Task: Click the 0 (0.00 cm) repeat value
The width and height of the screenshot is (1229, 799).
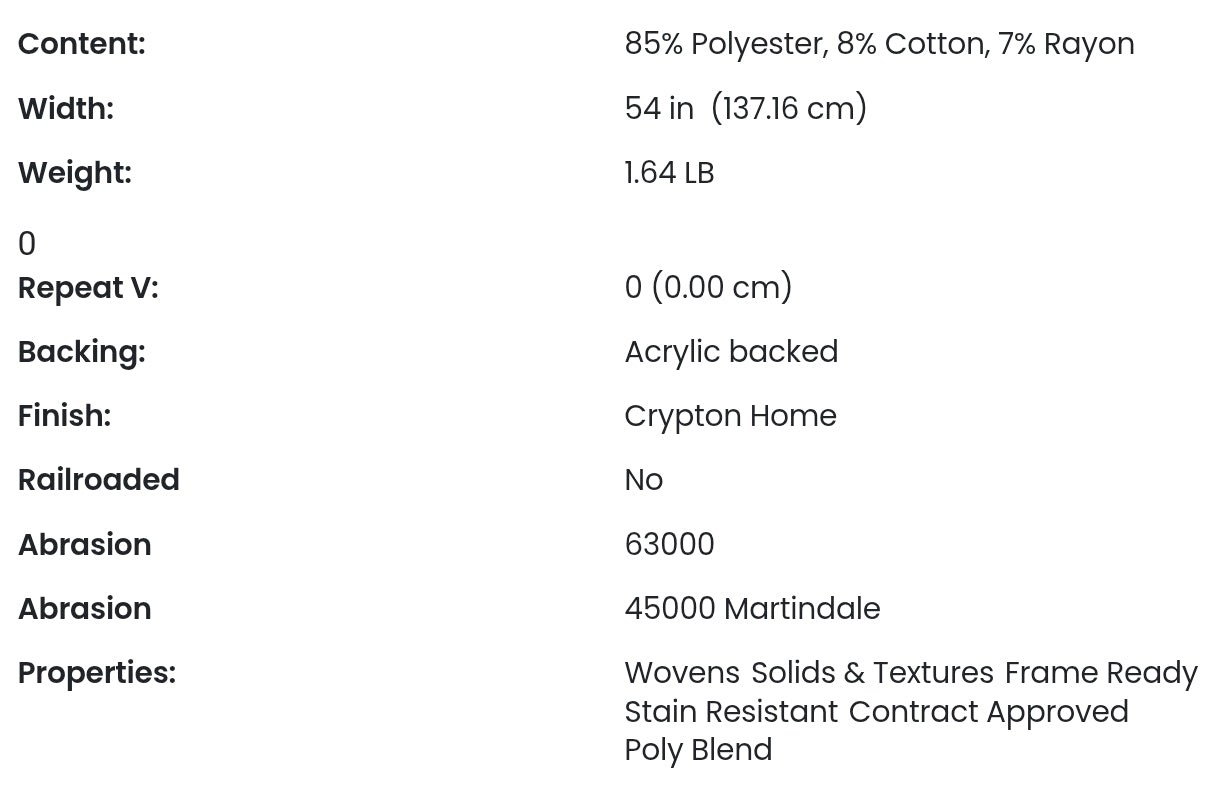Action: coord(708,288)
